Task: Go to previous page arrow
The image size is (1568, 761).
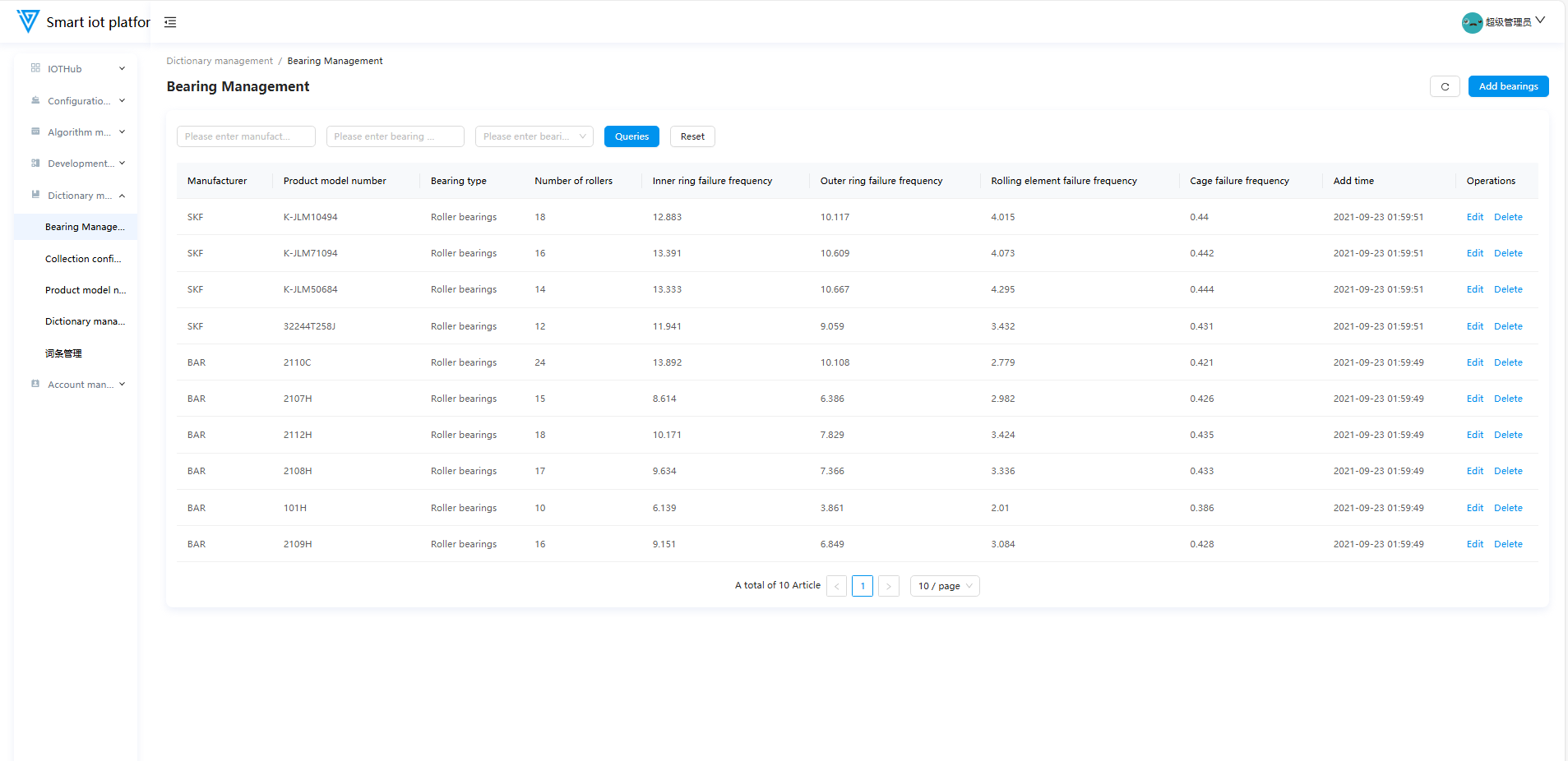Action: 836,586
